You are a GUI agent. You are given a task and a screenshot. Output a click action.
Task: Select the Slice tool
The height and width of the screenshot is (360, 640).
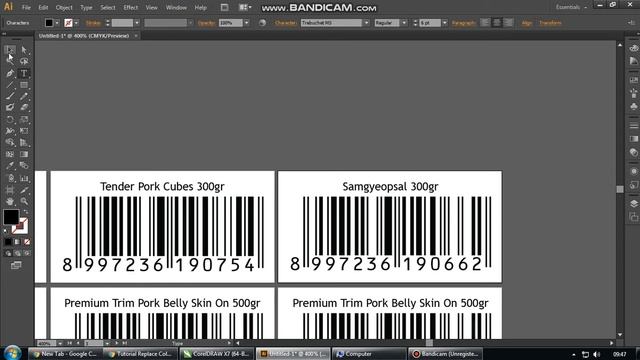(24, 190)
